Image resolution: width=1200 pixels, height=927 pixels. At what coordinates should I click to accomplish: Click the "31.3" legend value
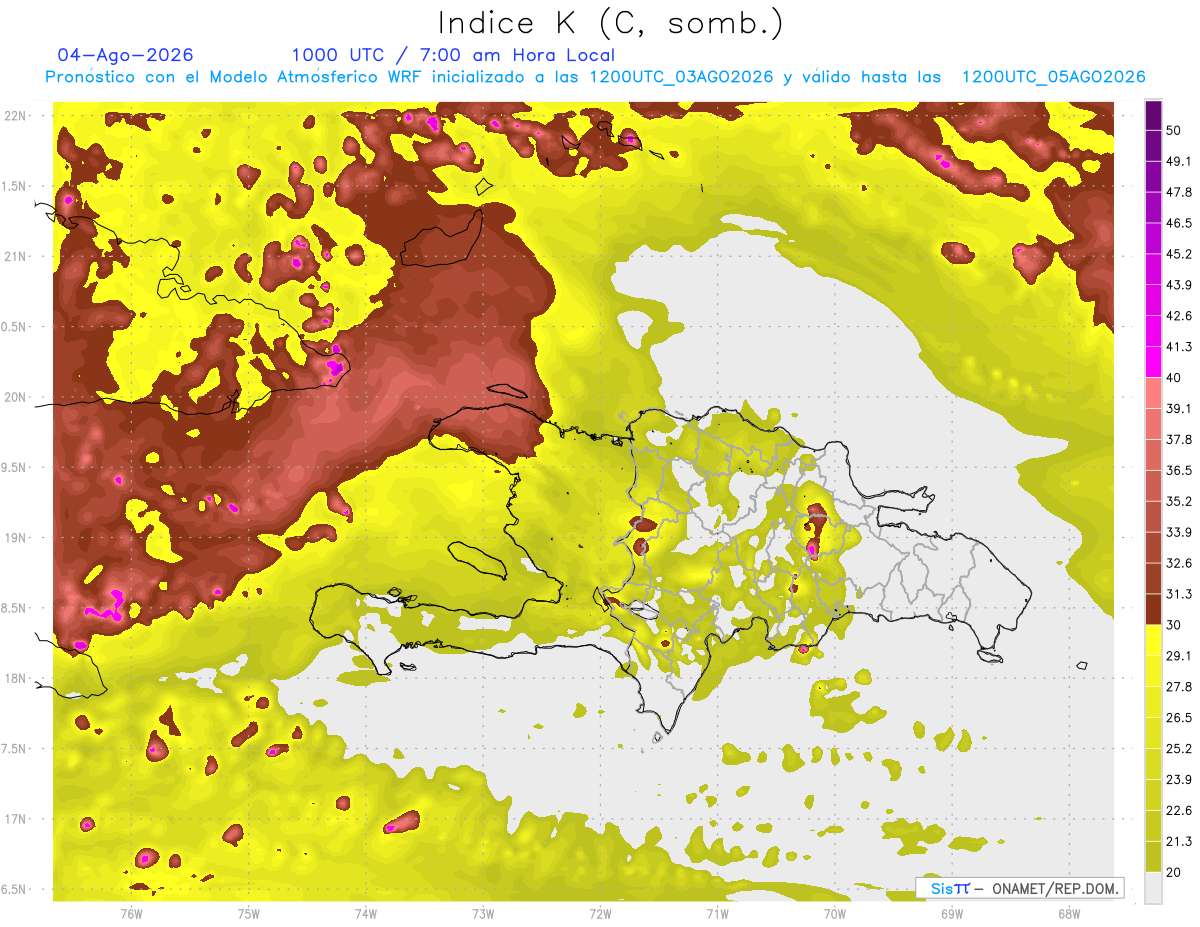coord(1179,594)
